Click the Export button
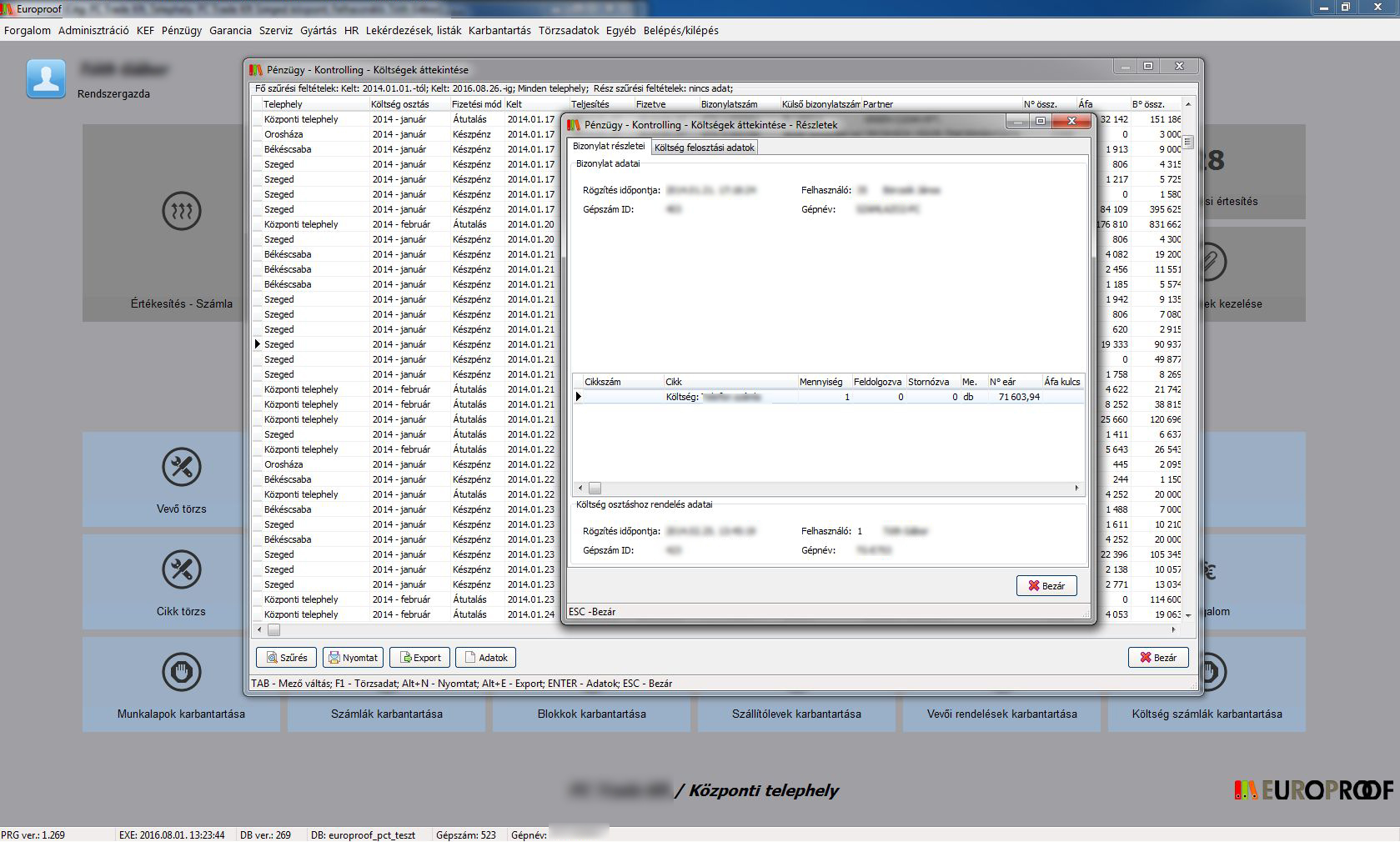 click(x=419, y=658)
